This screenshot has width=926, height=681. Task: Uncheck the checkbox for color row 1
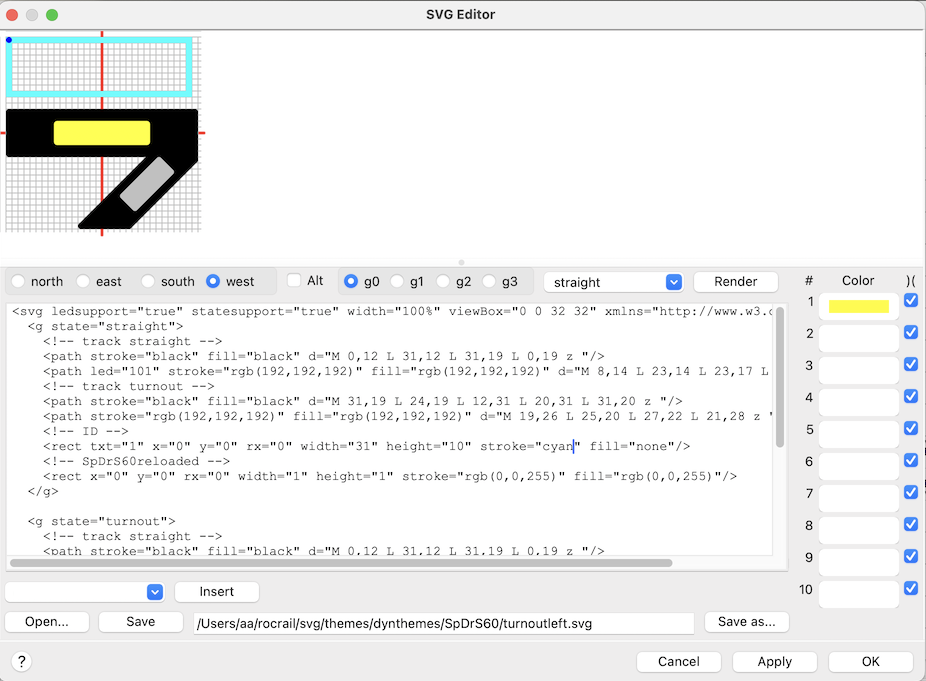pyautogui.click(x=910, y=301)
